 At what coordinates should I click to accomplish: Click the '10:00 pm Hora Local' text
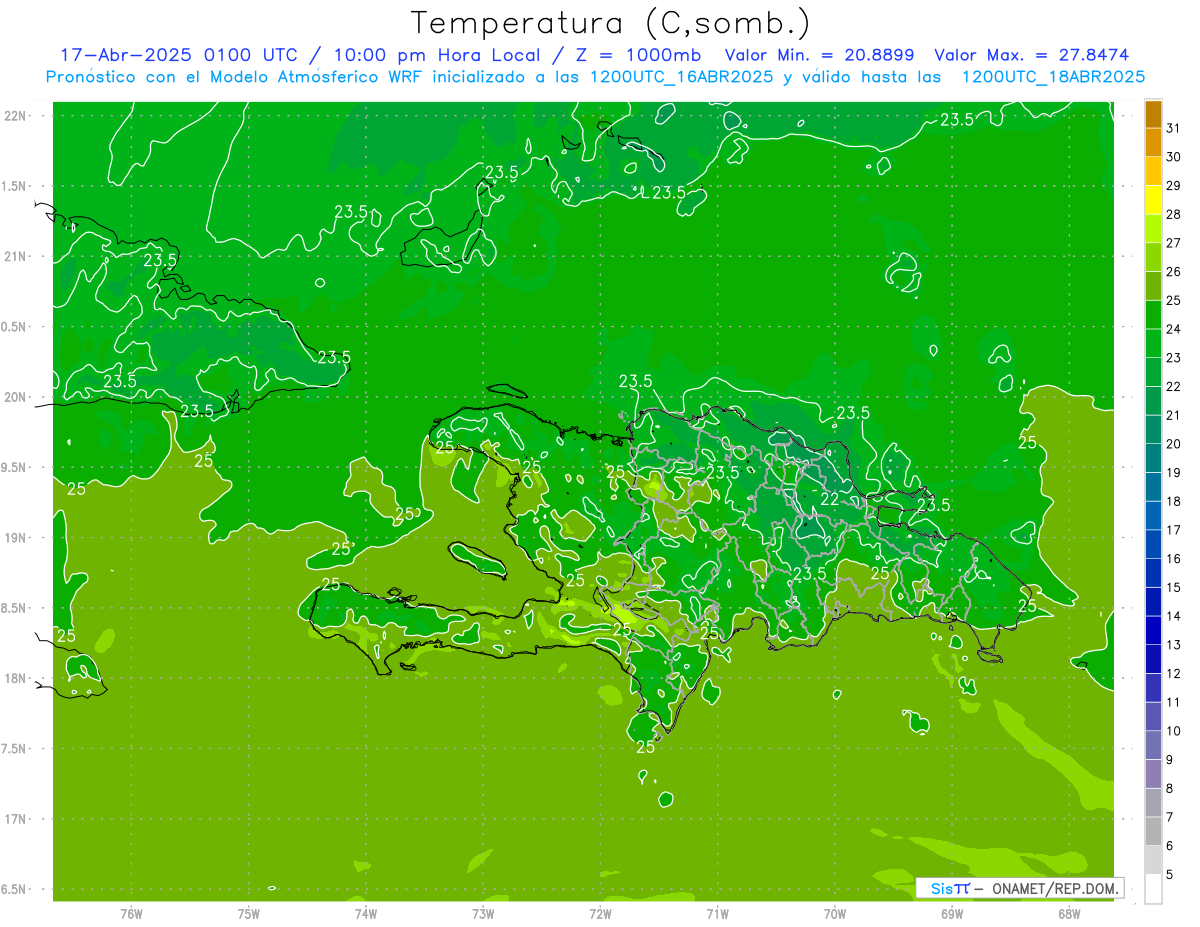(x=437, y=55)
